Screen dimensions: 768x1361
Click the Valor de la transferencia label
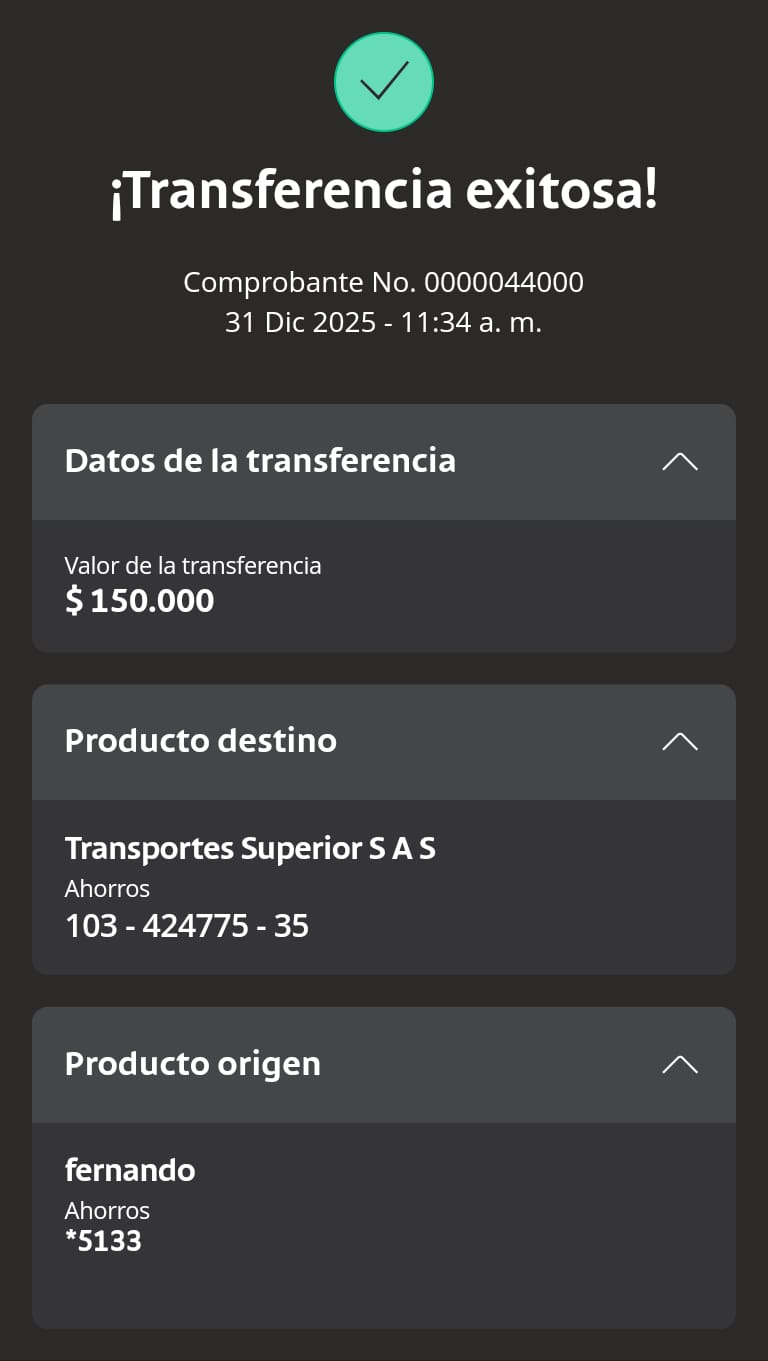[193, 566]
